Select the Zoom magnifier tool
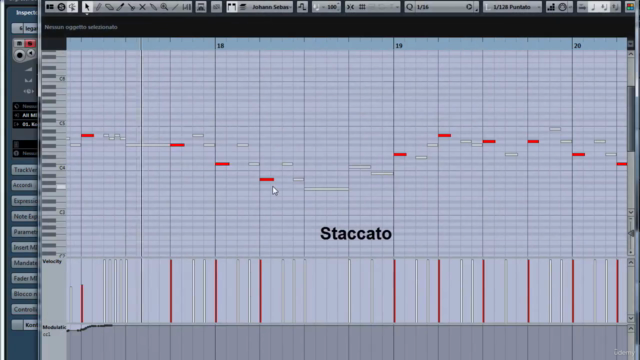The width and height of the screenshot is (640, 360). coord(164,7)
